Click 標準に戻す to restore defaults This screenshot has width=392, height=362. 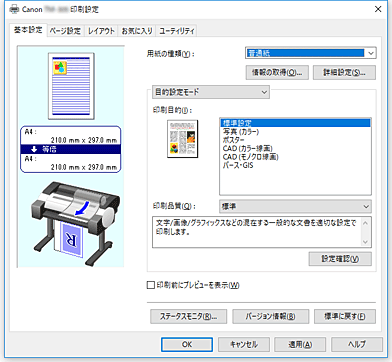[x=345, y=316]
